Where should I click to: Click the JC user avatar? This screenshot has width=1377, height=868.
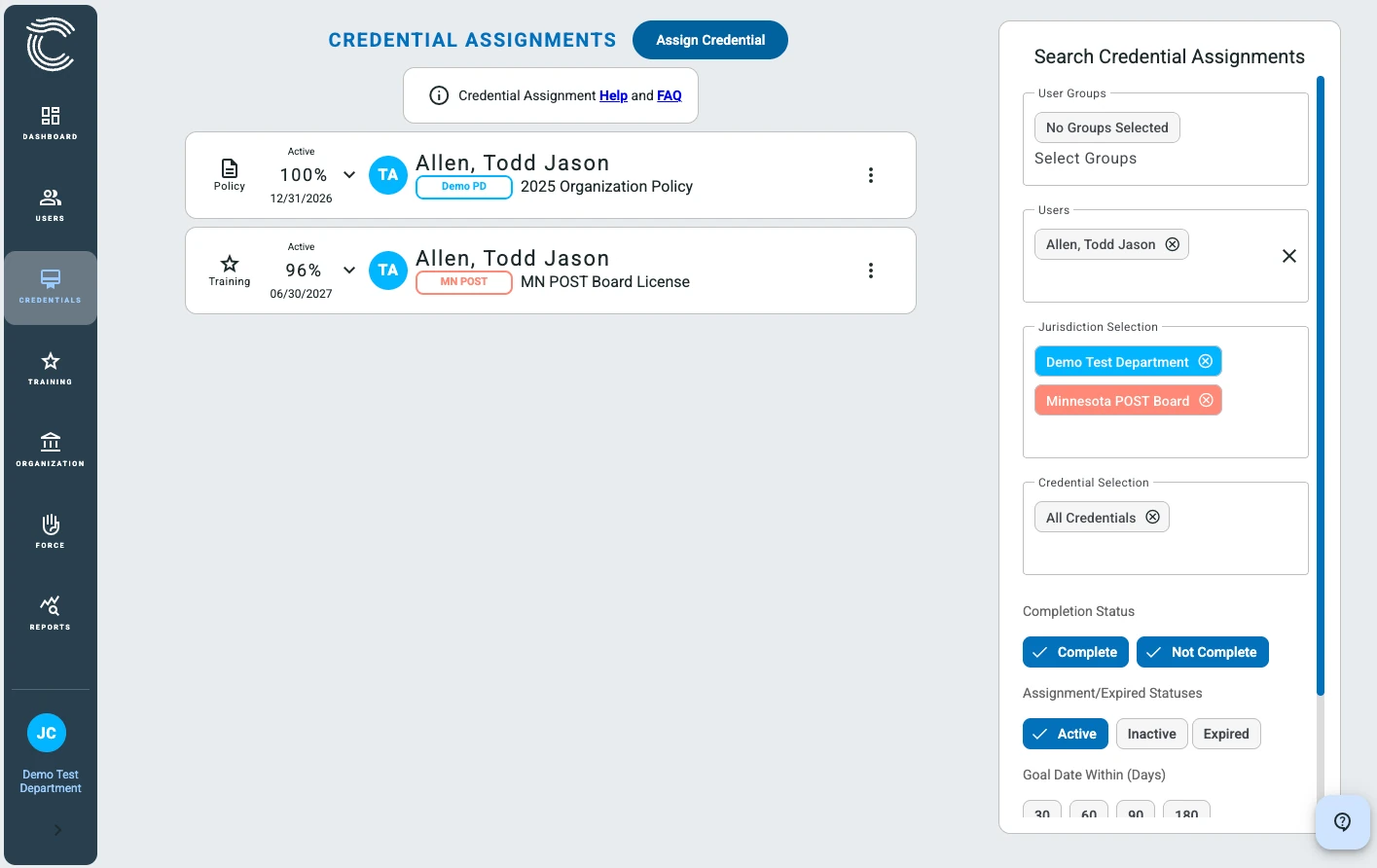(47, 733)
